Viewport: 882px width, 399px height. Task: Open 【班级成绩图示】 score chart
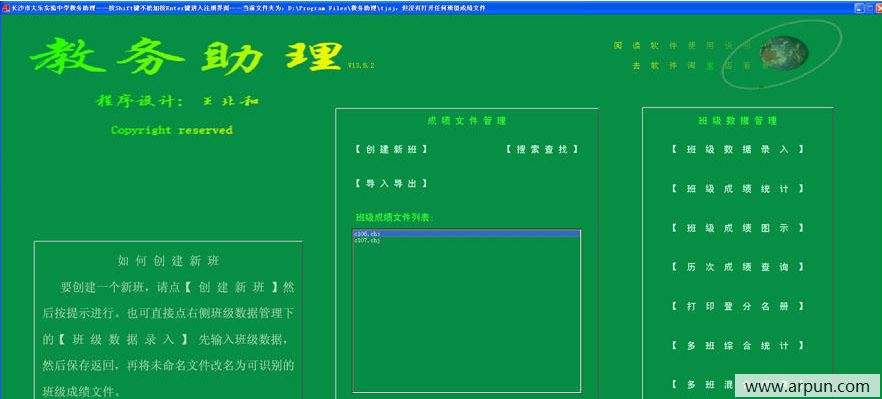coord(737,228)
